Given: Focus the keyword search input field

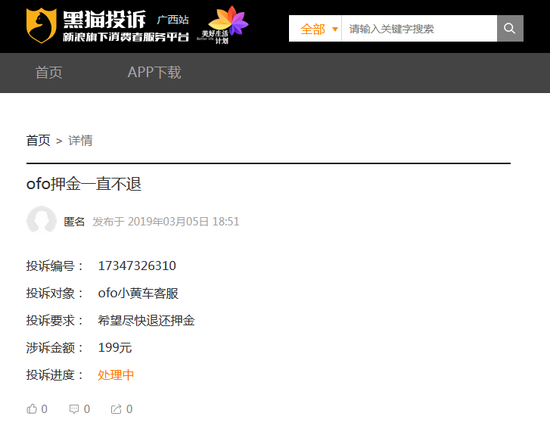Looking at the screenshot, I should (419, 28).
